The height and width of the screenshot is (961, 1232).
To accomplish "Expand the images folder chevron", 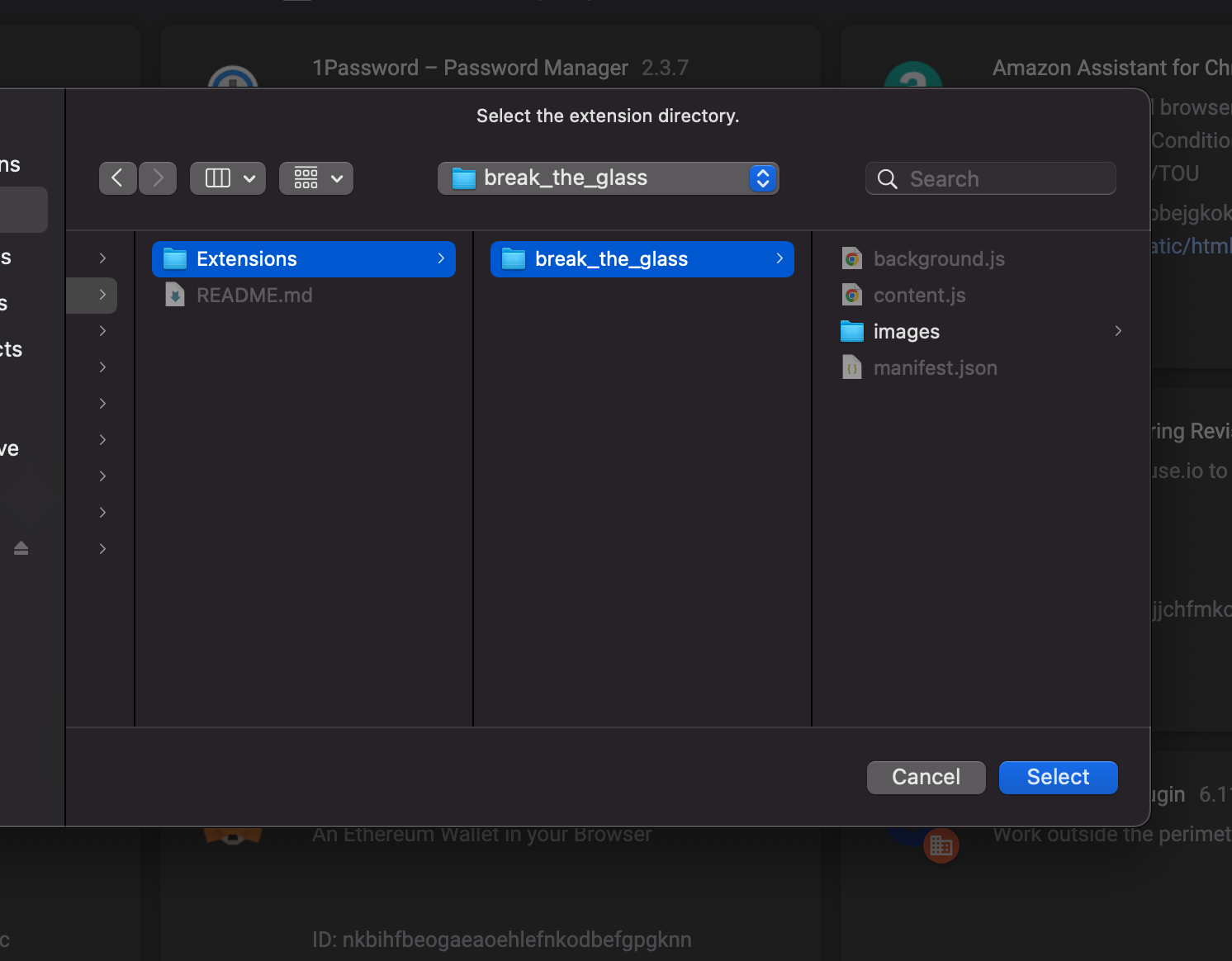I will pos(1118,331).
